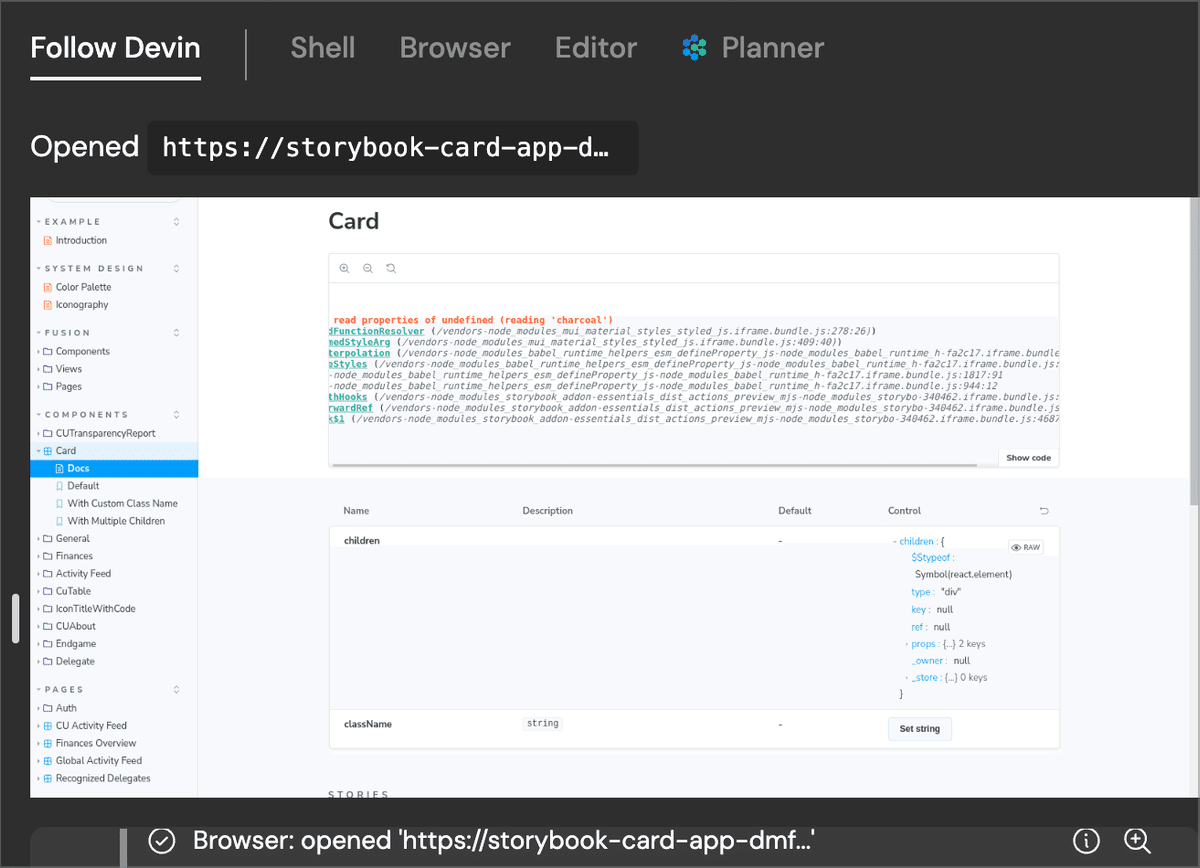Toggle FUSION section collapse arrows
The image size is (1200, 868).
177,333
